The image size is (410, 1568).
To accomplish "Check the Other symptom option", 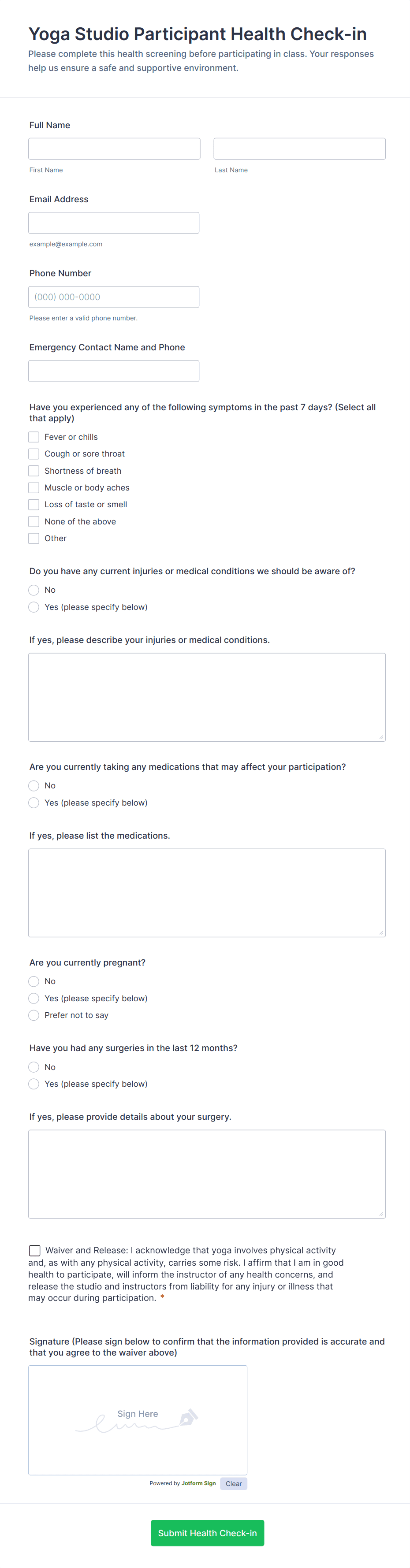I will (34, 538).
